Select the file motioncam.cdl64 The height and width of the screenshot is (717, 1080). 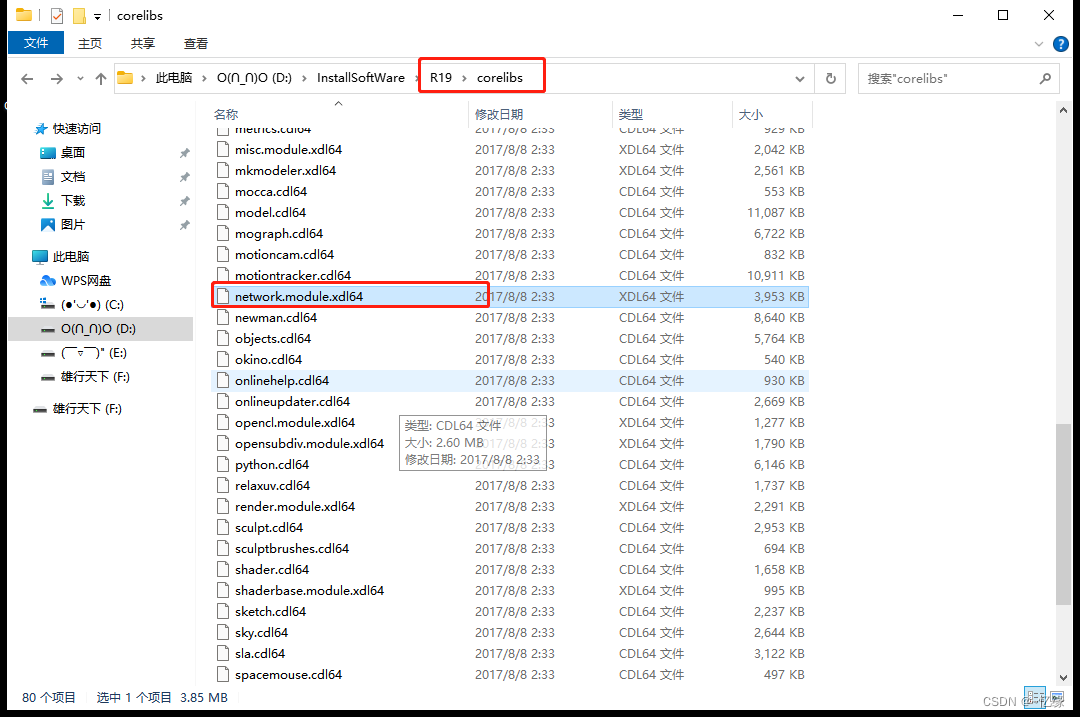click(510, 254)
